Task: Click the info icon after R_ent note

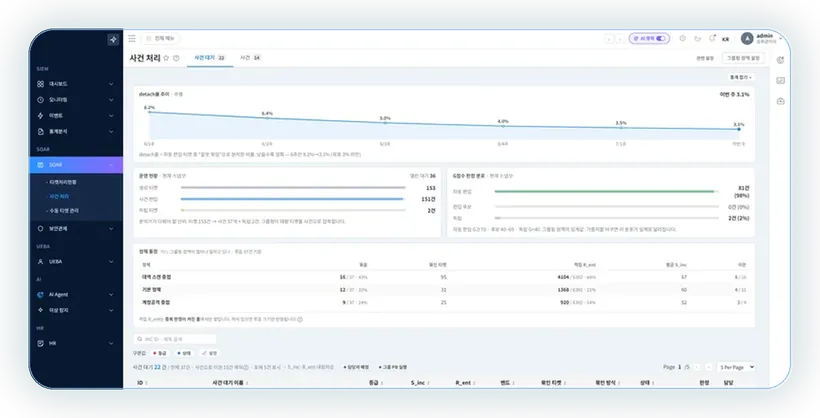Action: 300,319
